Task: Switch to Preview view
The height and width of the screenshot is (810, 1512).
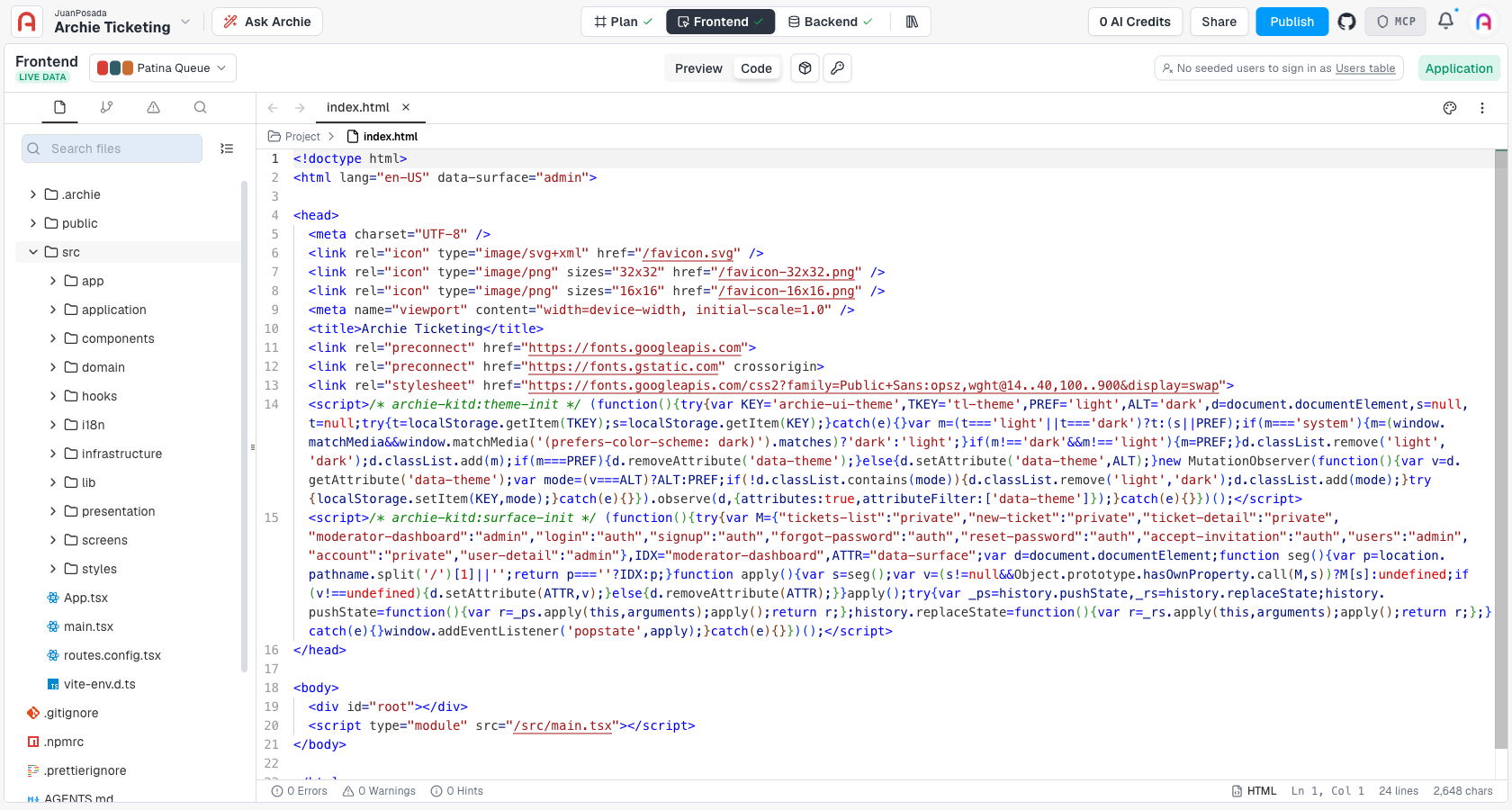Action: pos(698,68)
